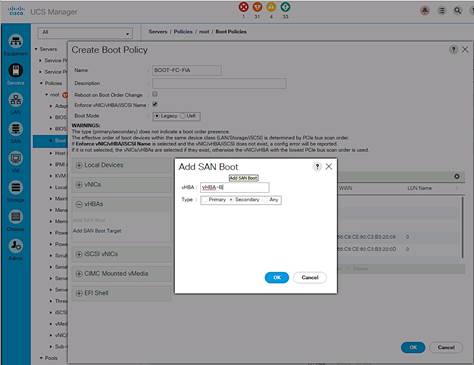Select Uefi boot mode
This screenshot has height=365, width=474.
(182, 116)
